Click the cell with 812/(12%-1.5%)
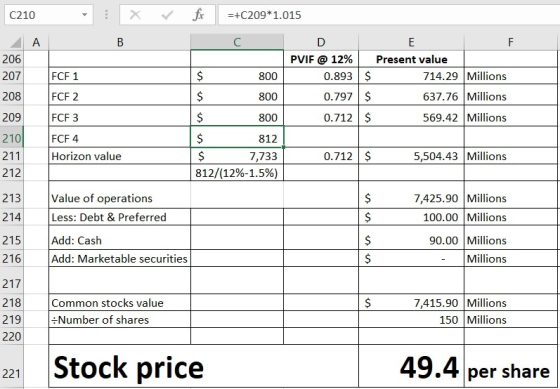Viewport: 560px width, 389px height. click(237, 173)
